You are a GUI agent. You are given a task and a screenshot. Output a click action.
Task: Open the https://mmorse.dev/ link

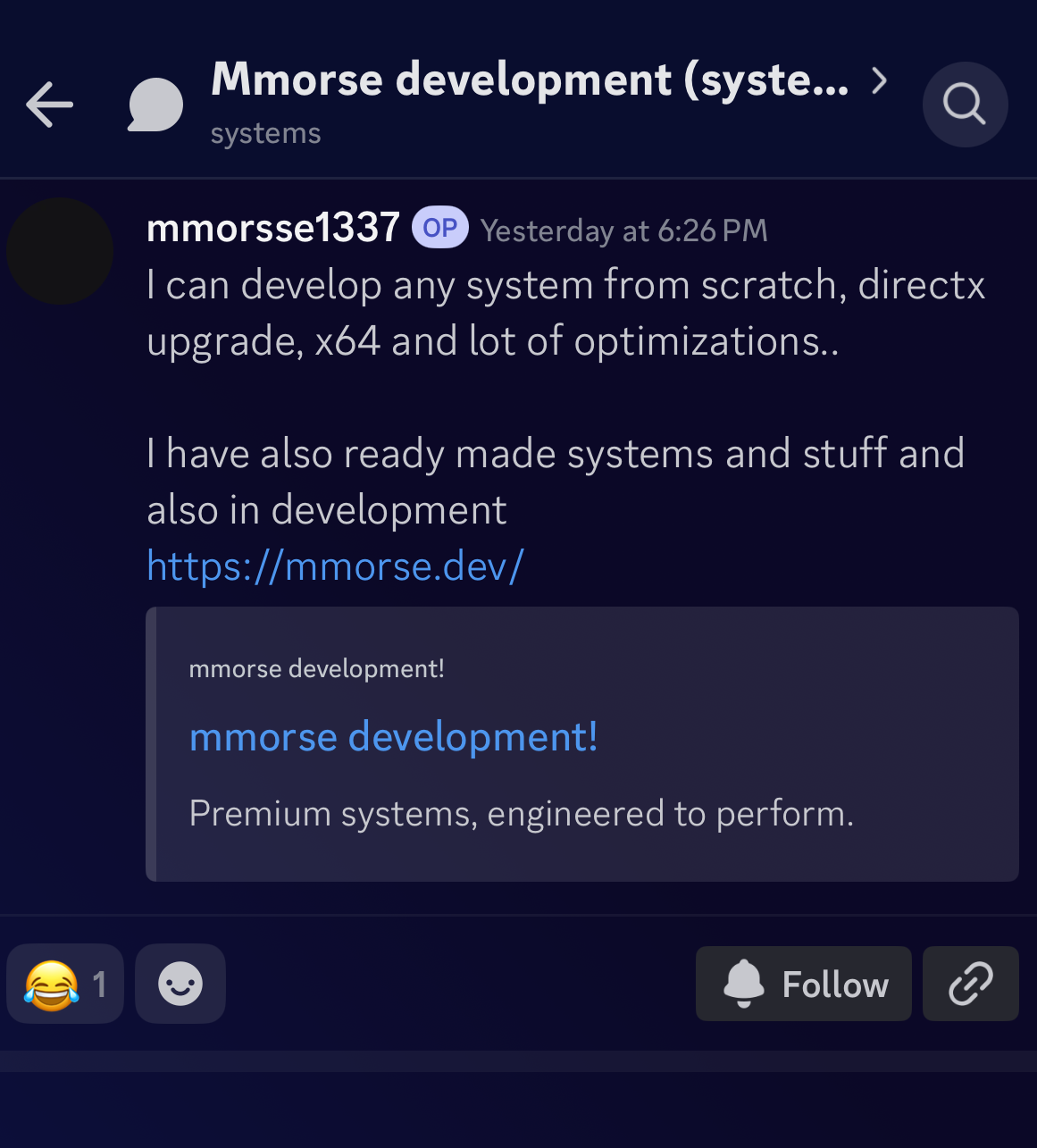335,566
